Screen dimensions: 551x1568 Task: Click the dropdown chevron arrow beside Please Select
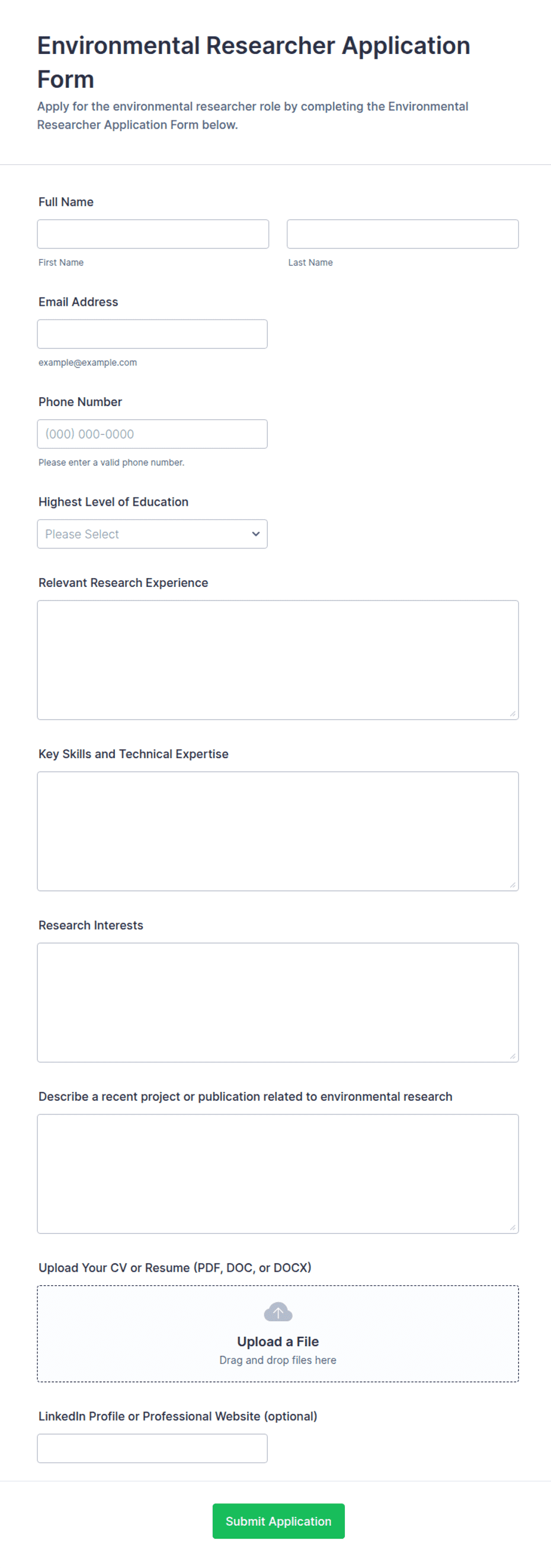pos(255,534)
